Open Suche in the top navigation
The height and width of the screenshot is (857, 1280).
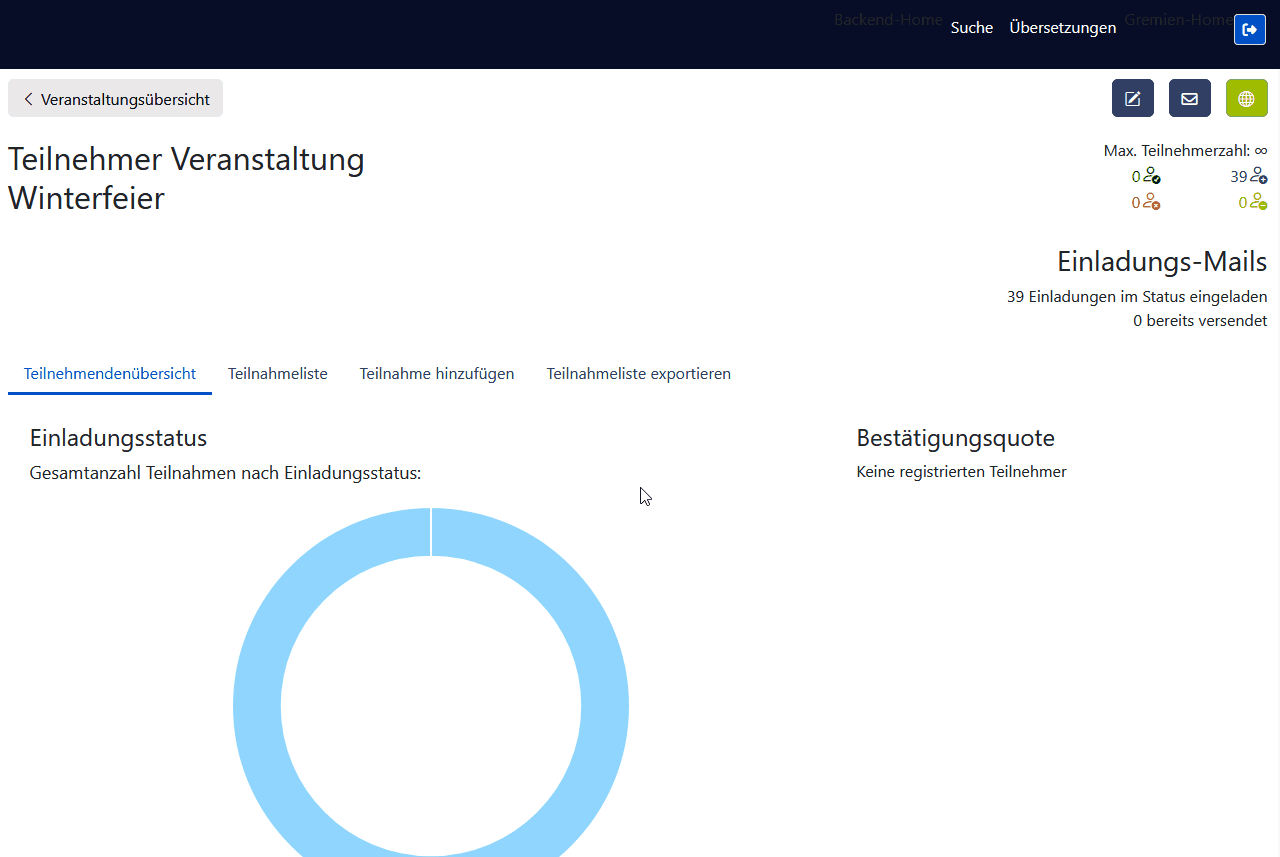pyautogui.click(x=971, y=27)
